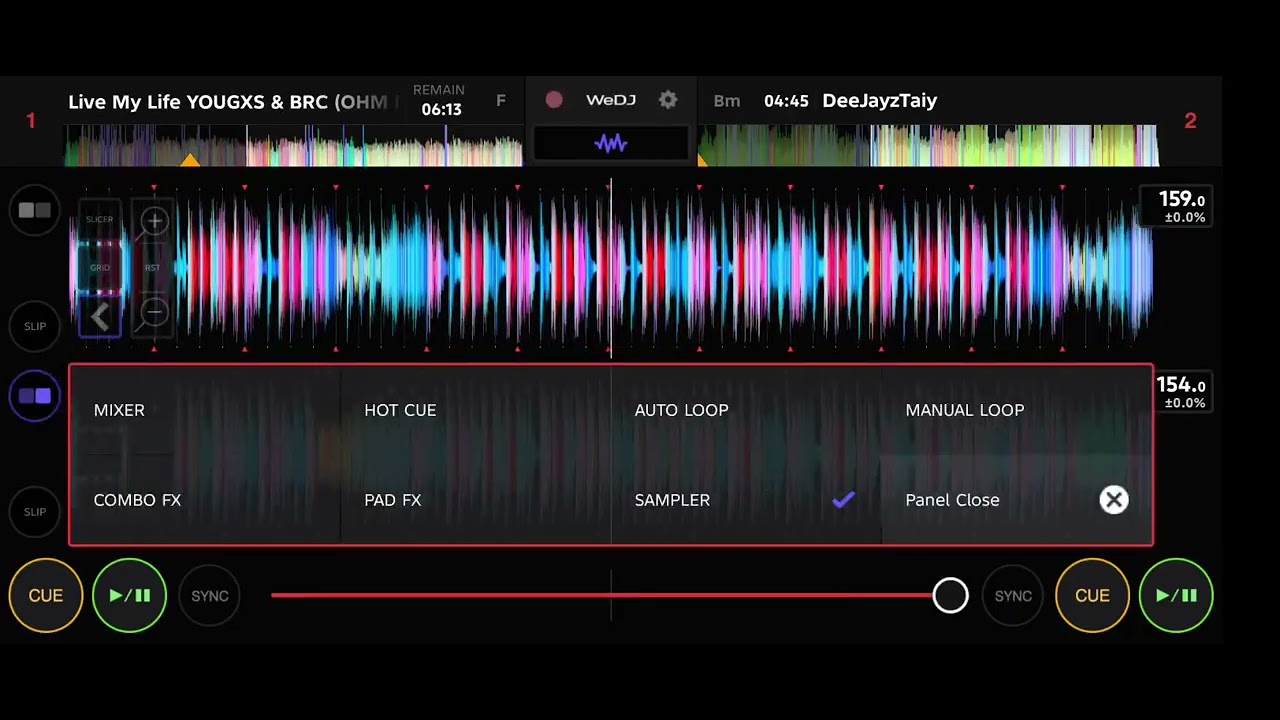Toggle SLIP mode for deck 1
1280x720 pixels.
click(35, 326)
